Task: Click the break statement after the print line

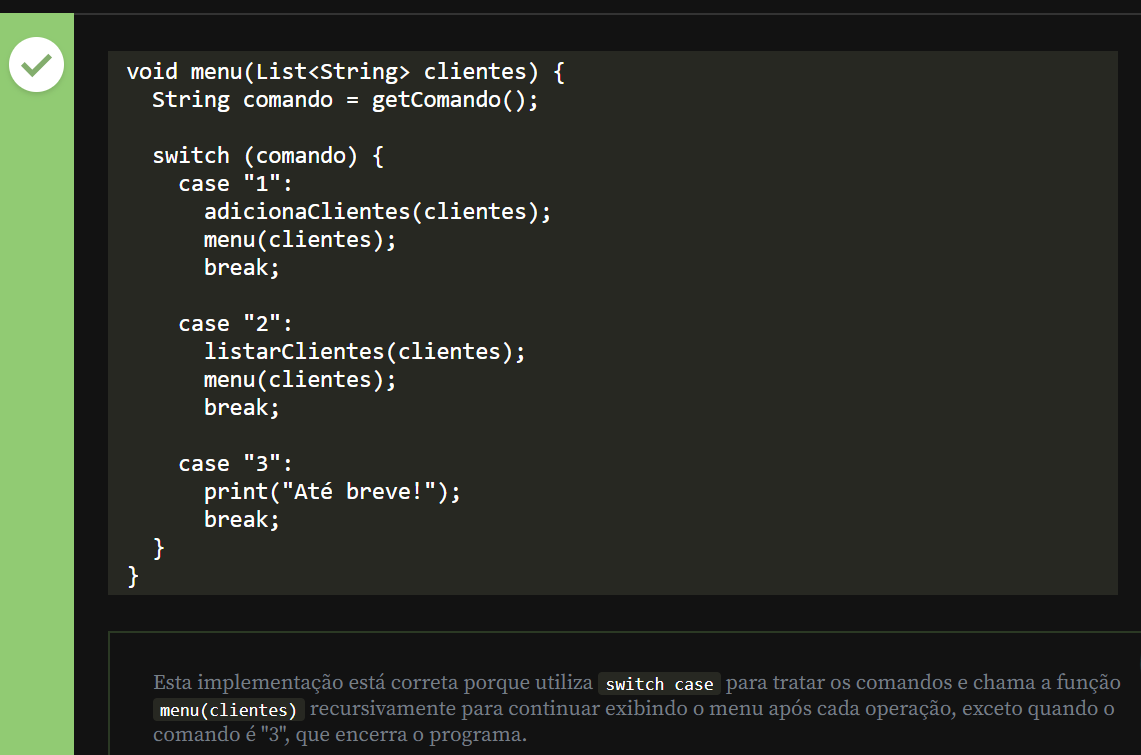Action: 242,520
